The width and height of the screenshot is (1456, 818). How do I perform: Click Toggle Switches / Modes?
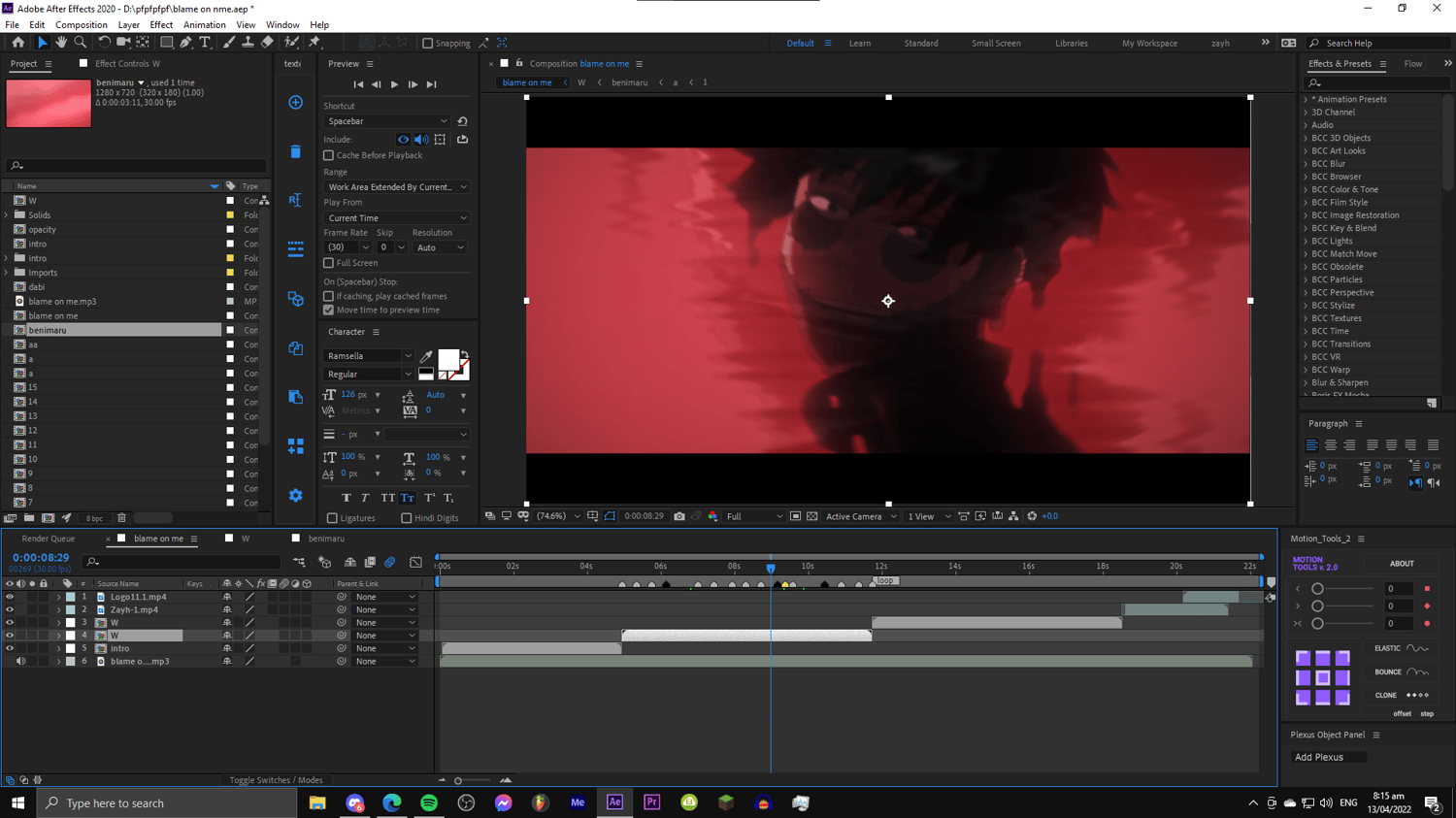coord(276,780)
